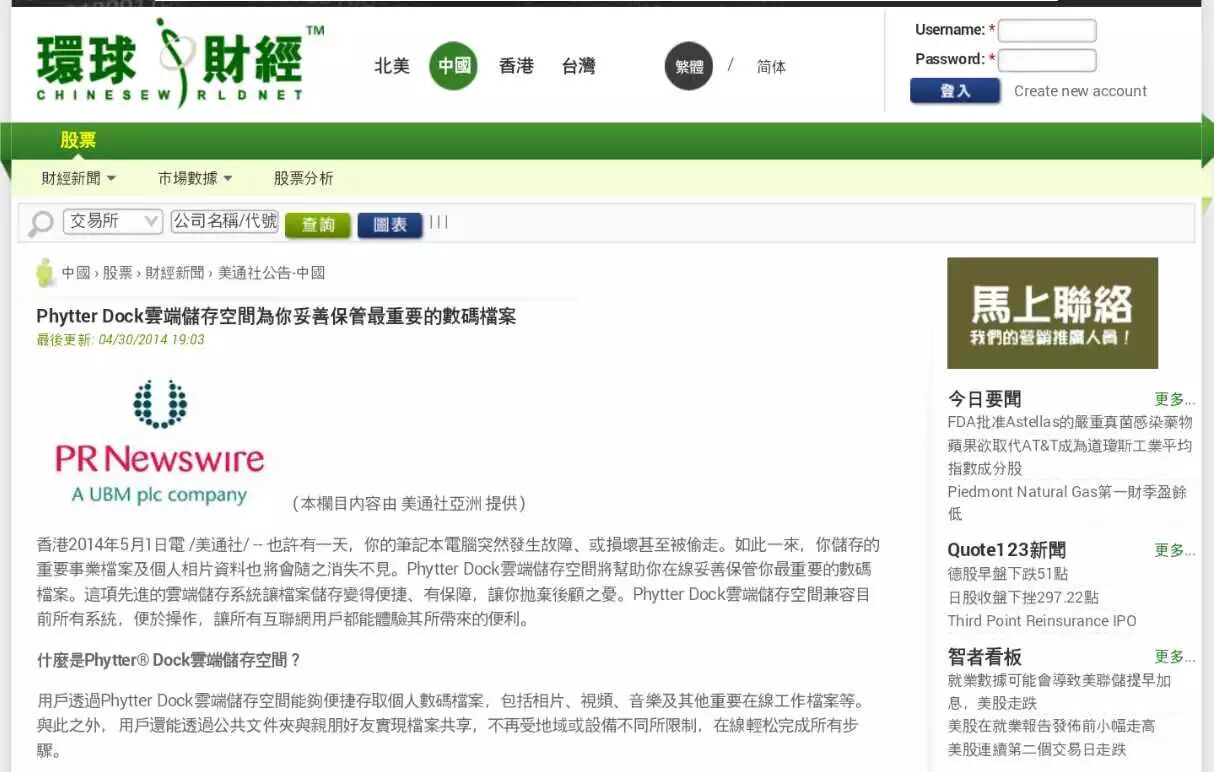The height and width of the screenshot is (772, 1214).
Task: Click the 公司名稱/代號 input field
Action: (x=224, y=221)
